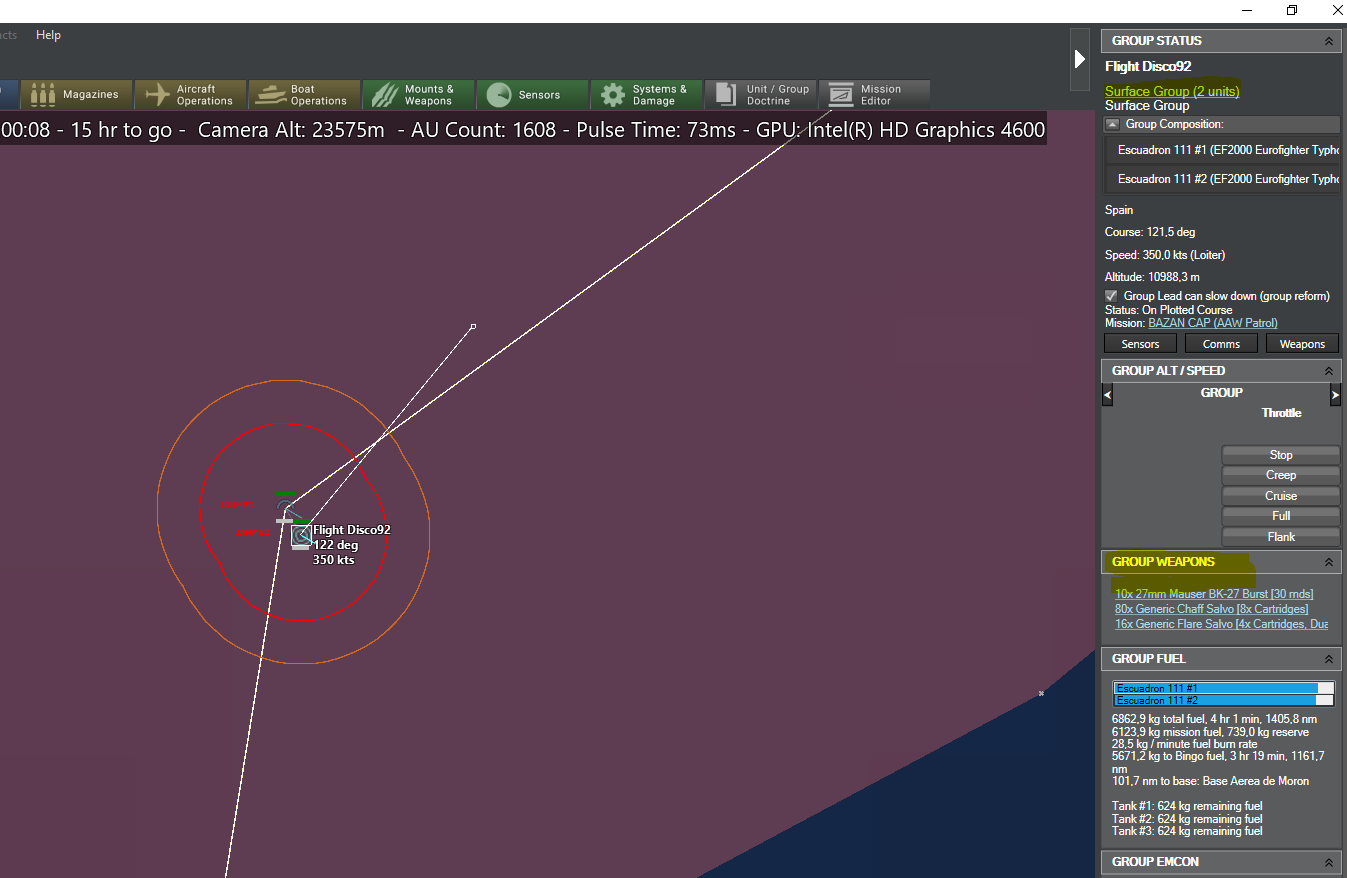Image resolution: width=1347 pixels, height=878 pixels.
Task: Click the Pulse Time: 73ms status readout
Action: [657, 130]
